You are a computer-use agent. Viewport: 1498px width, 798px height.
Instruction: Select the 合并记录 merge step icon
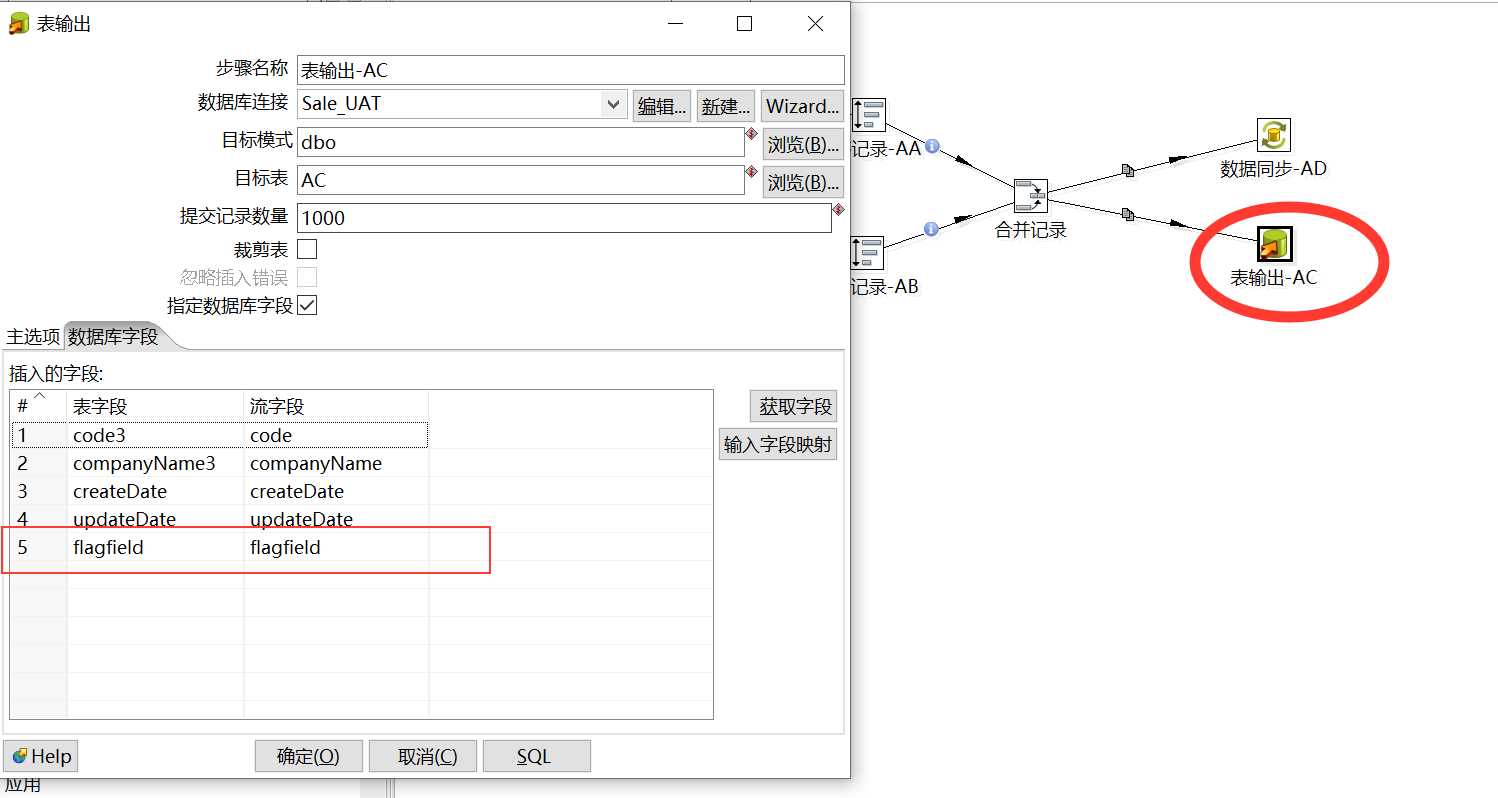(1030, 196)
